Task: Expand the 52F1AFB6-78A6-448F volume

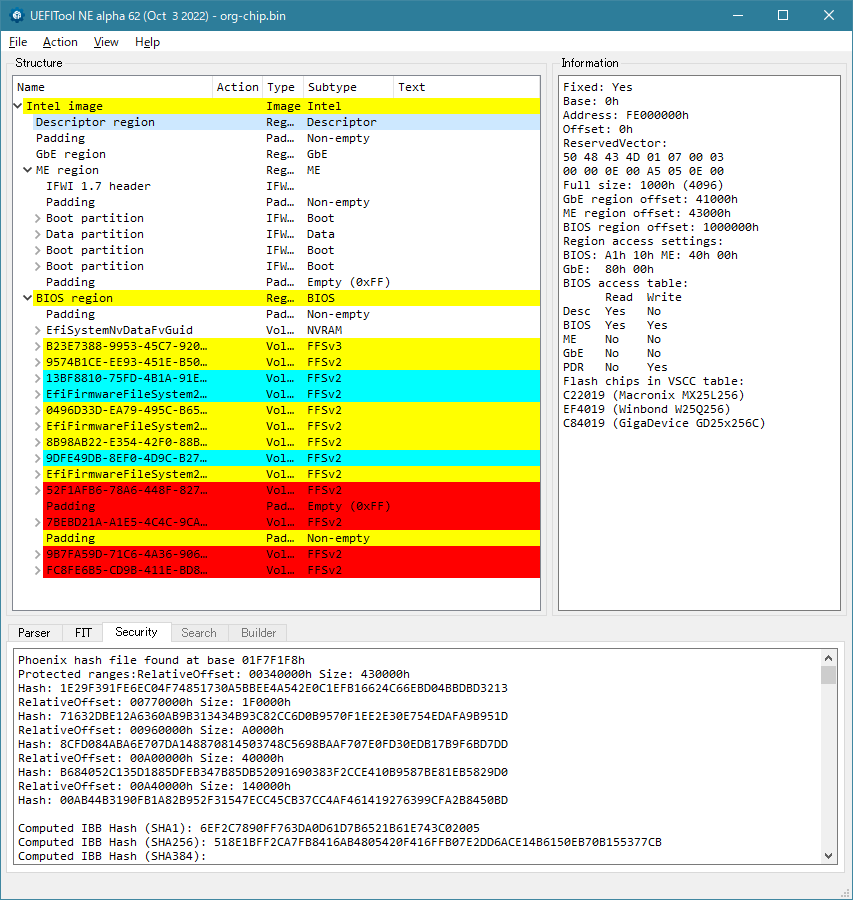Action: coord(37,490)
